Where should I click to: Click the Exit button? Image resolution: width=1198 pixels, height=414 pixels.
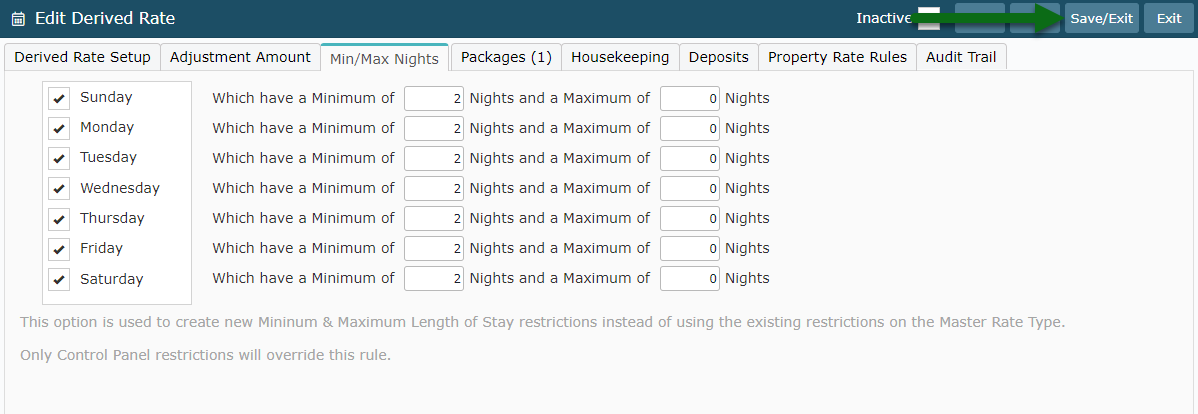[x=1169, y=18]
